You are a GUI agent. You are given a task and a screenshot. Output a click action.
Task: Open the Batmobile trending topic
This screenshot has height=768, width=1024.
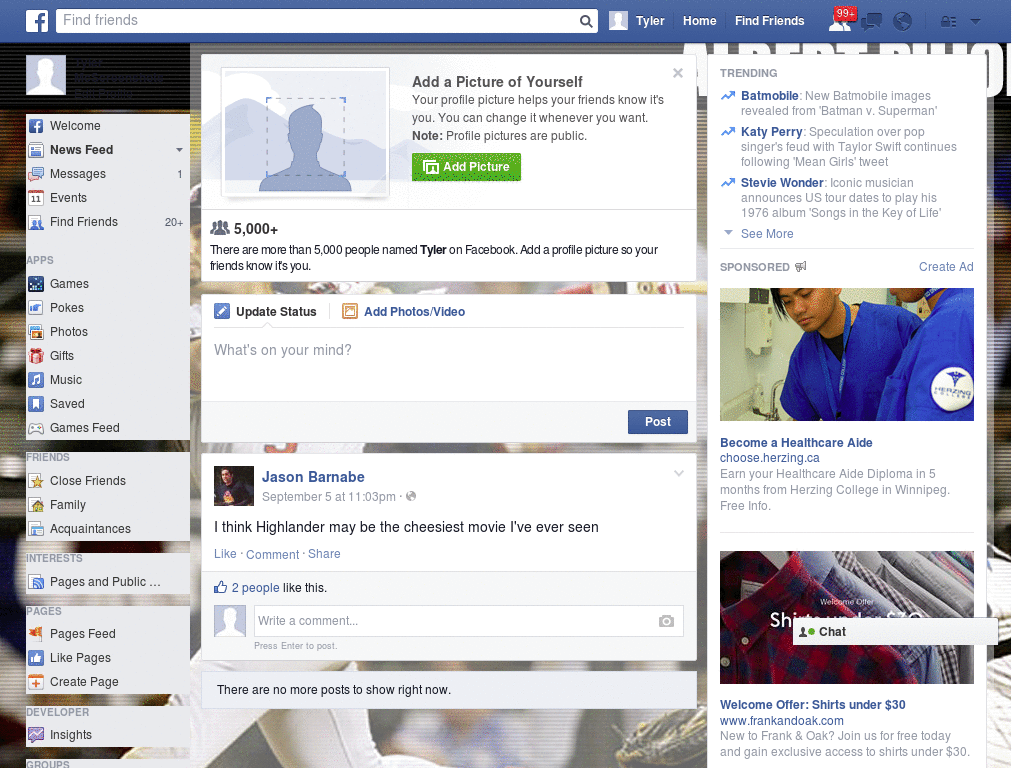click(769, 96)
